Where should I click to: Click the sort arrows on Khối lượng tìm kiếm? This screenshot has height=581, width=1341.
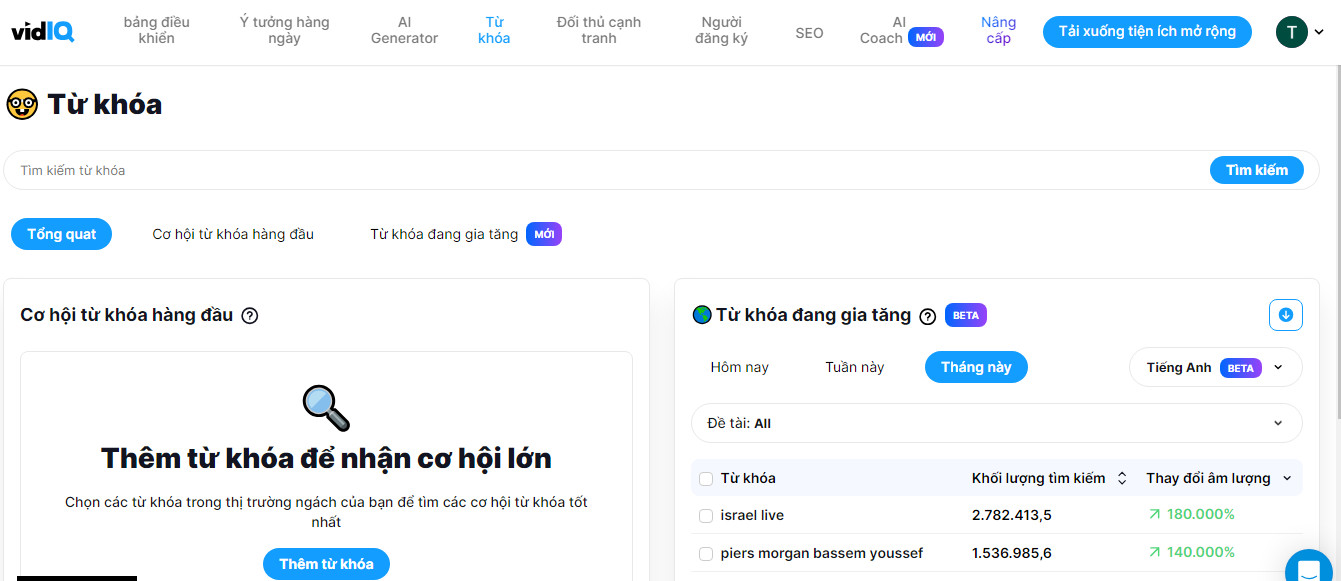[x=1122, y=479]
